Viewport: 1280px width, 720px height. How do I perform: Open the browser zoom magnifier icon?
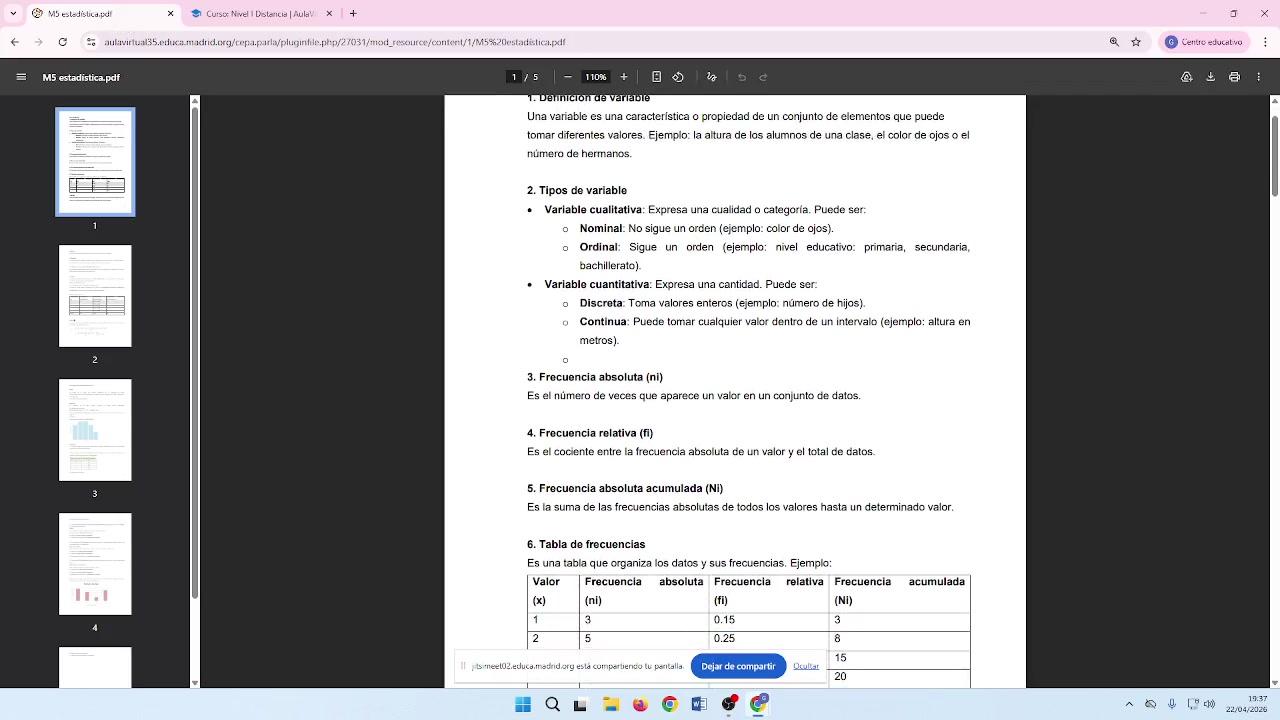[1114, 42]
